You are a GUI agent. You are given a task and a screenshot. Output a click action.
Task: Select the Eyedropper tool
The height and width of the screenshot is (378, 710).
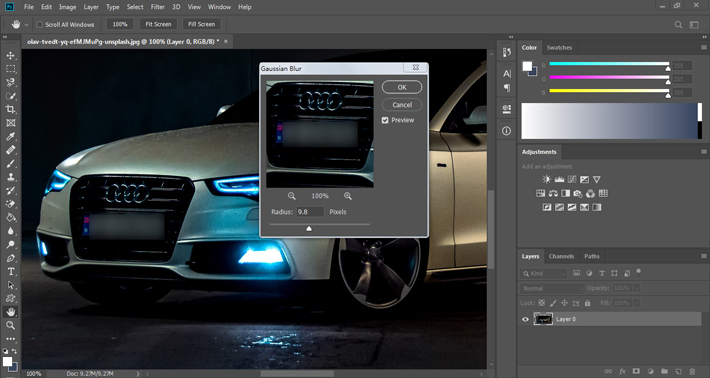10,136
